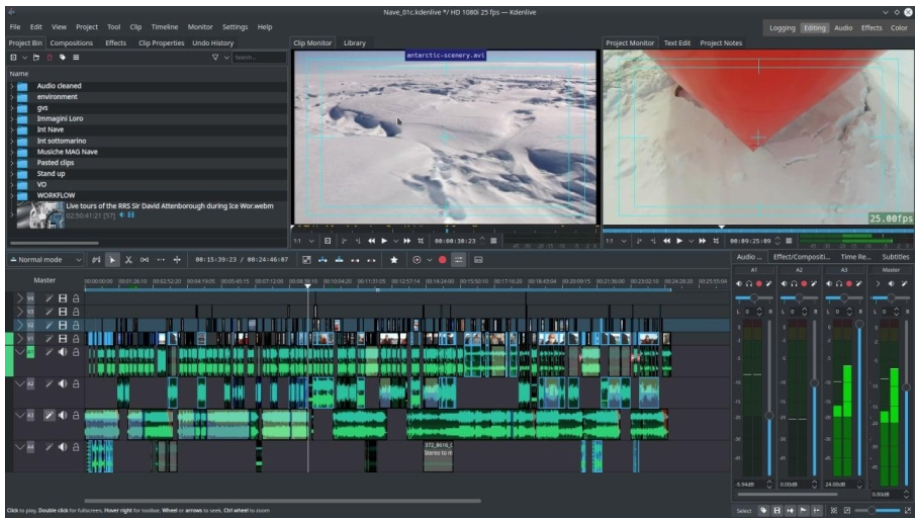Open the Timeline menu
919x524 pixels.
tap(165, 27)
